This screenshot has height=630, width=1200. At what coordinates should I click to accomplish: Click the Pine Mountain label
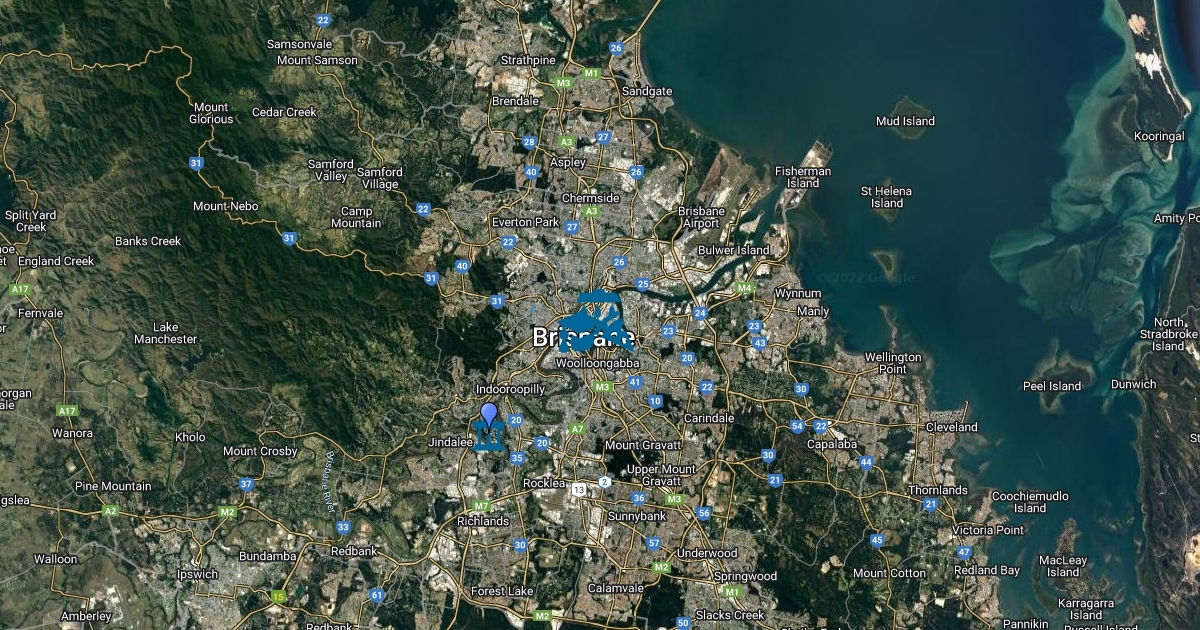113,486
